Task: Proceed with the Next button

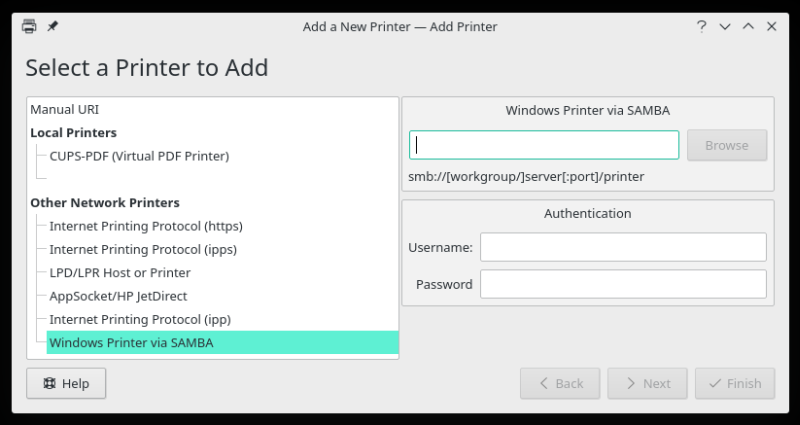Action: coord(647,383)
